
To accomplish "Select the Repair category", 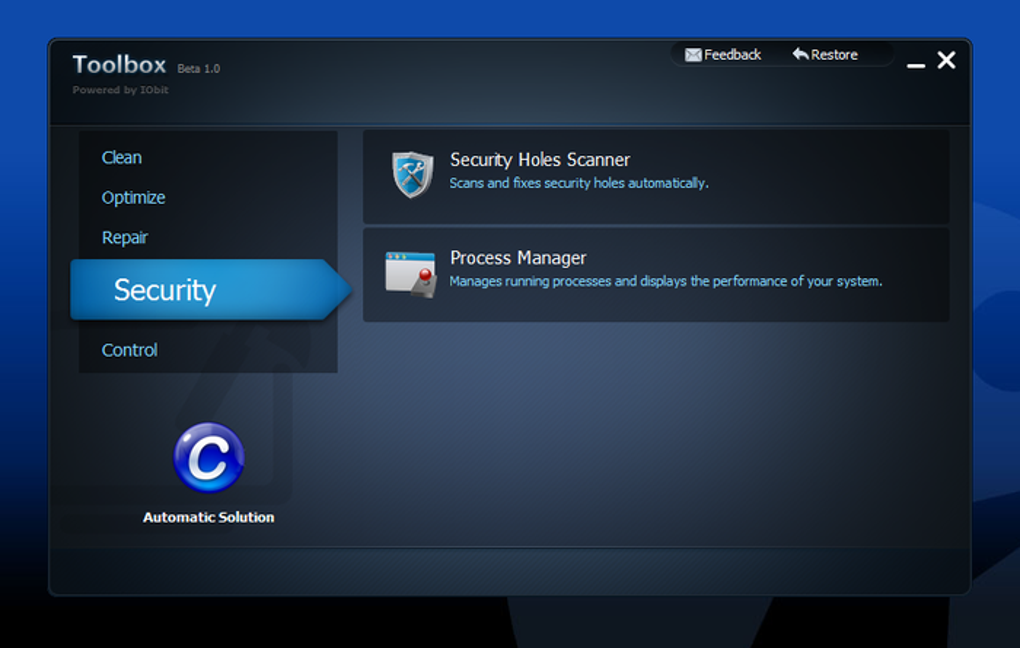I will (x=125, y=237).
